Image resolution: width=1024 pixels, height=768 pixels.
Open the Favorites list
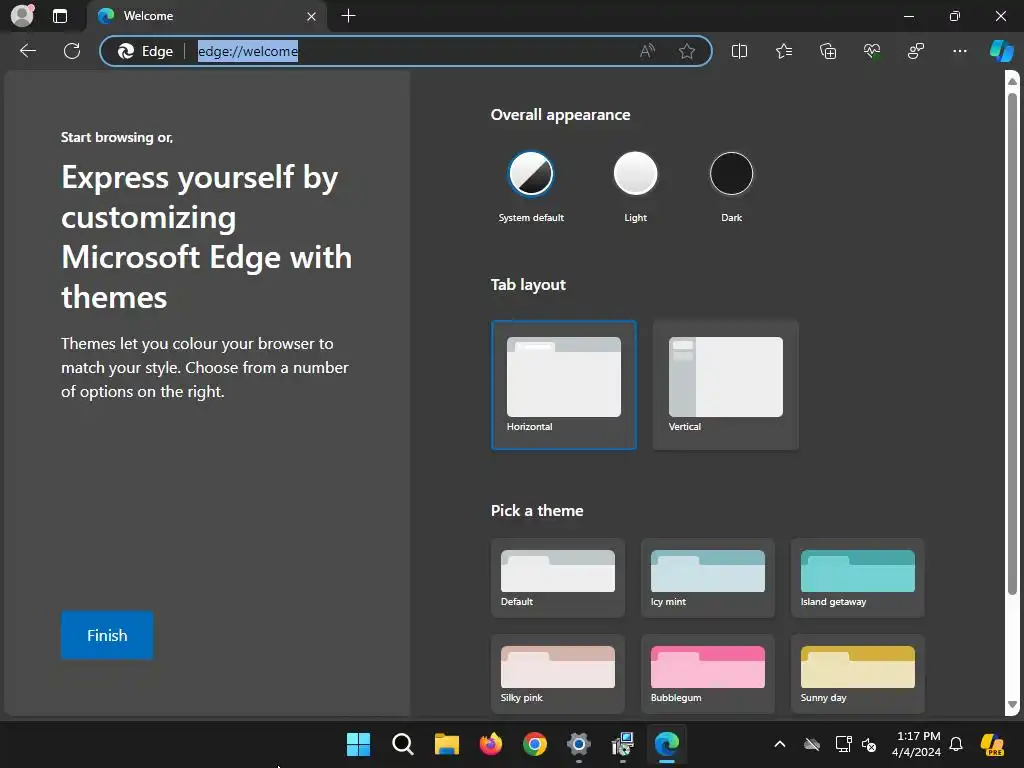[784, 51]
